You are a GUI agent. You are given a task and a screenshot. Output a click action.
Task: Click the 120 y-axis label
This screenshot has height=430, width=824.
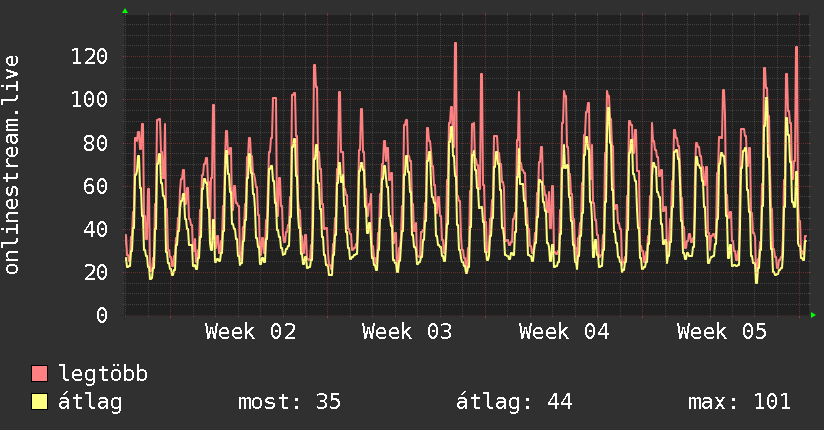click(89, 56)
